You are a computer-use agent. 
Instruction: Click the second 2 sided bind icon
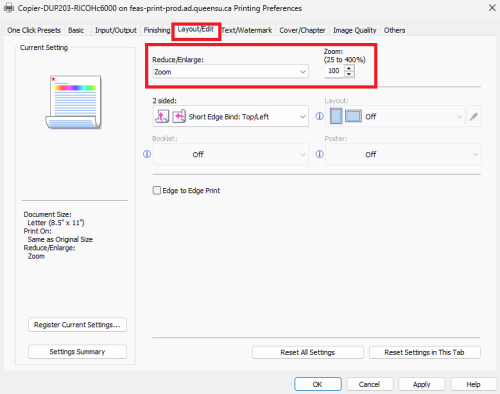point(179,116)
